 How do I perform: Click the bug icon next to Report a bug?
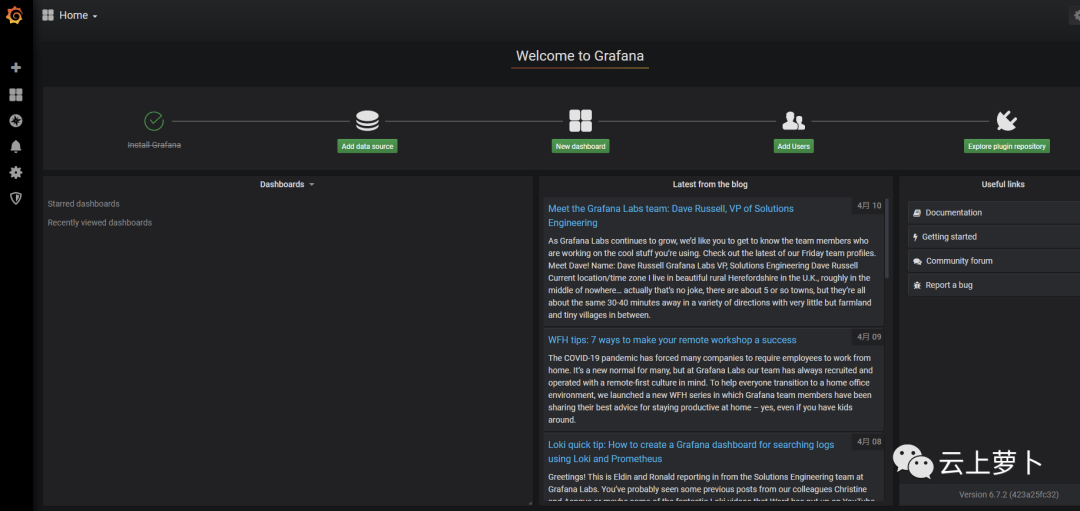click(917, 285)
